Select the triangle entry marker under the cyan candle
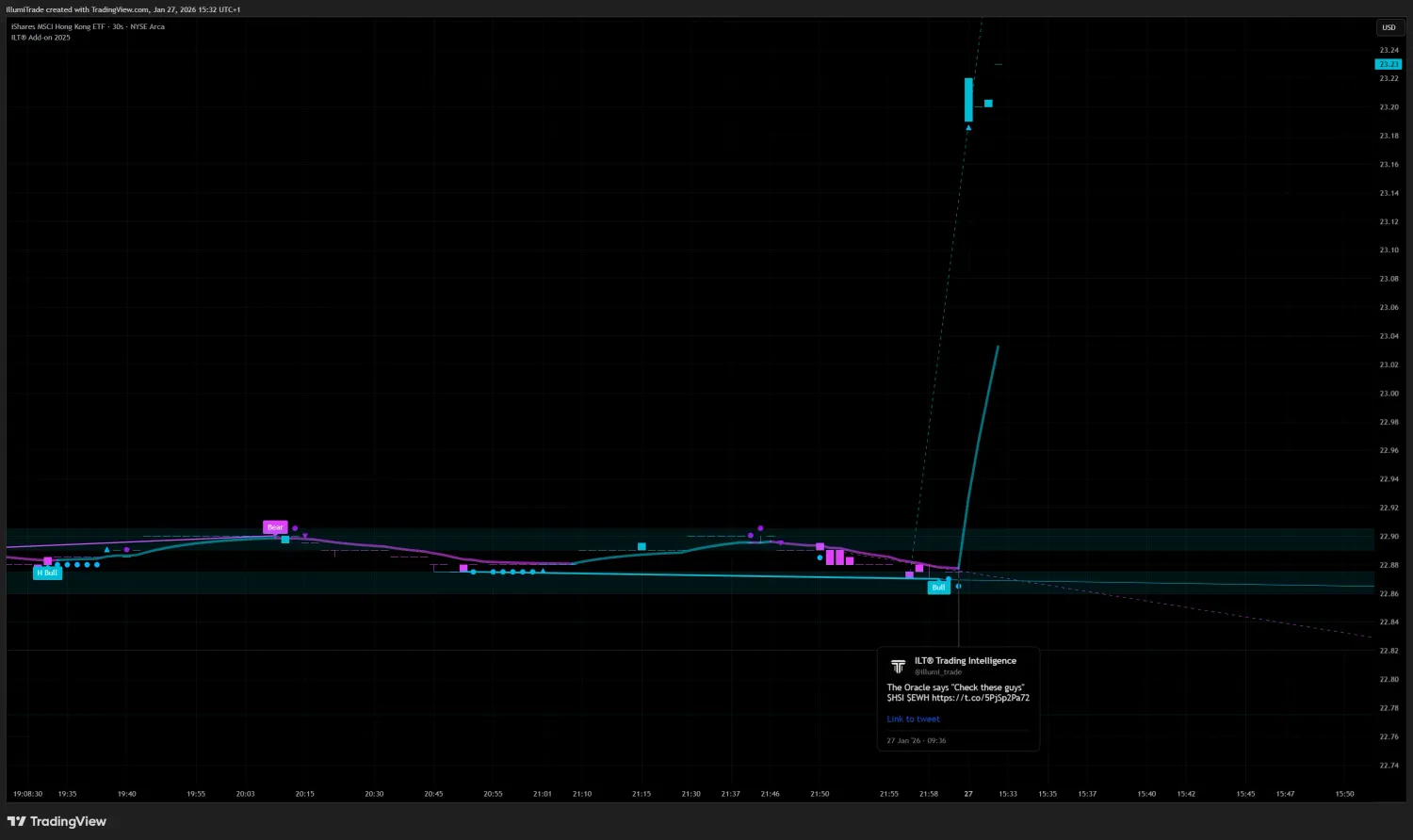Screen dimensions: 1413x840 coord(968,127)
